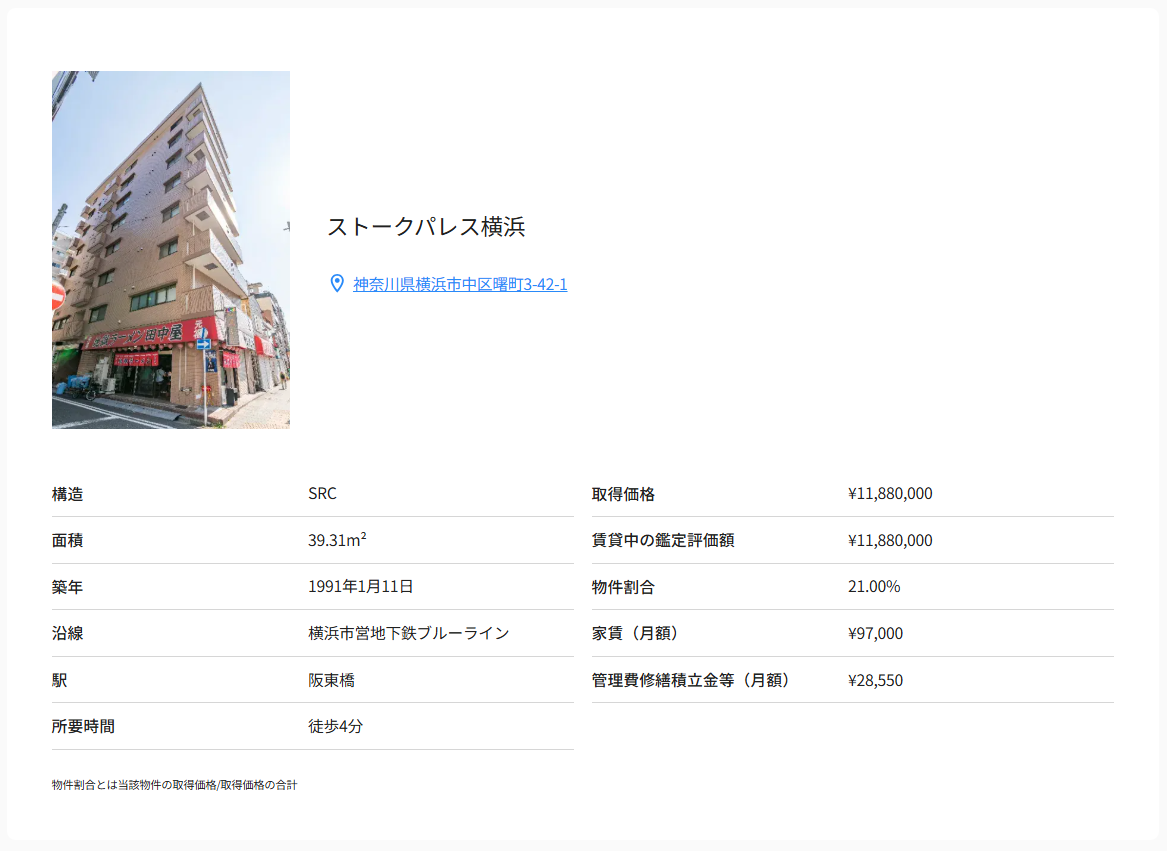Viewport: 1167px width, 851px height.
Task: Select the station name 阪東橋
Action: [x=331, y=681]
